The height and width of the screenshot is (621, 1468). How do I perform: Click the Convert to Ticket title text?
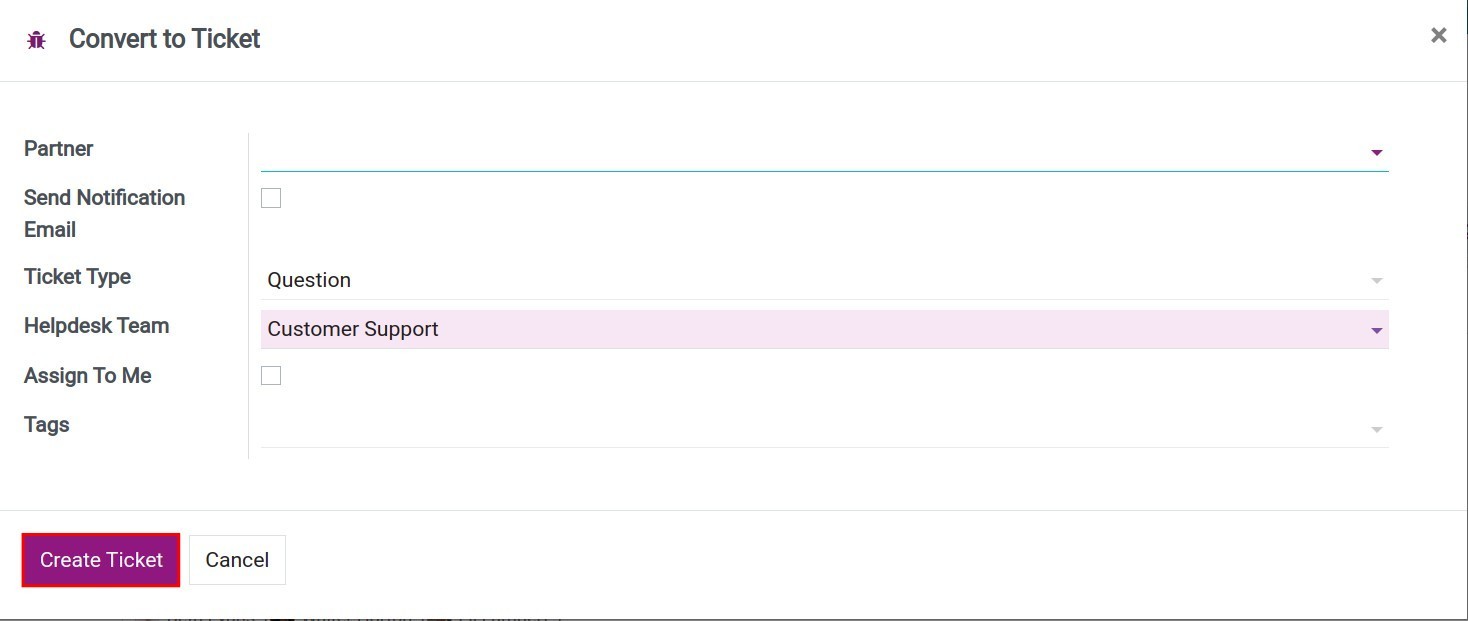(x=163, y=39)
